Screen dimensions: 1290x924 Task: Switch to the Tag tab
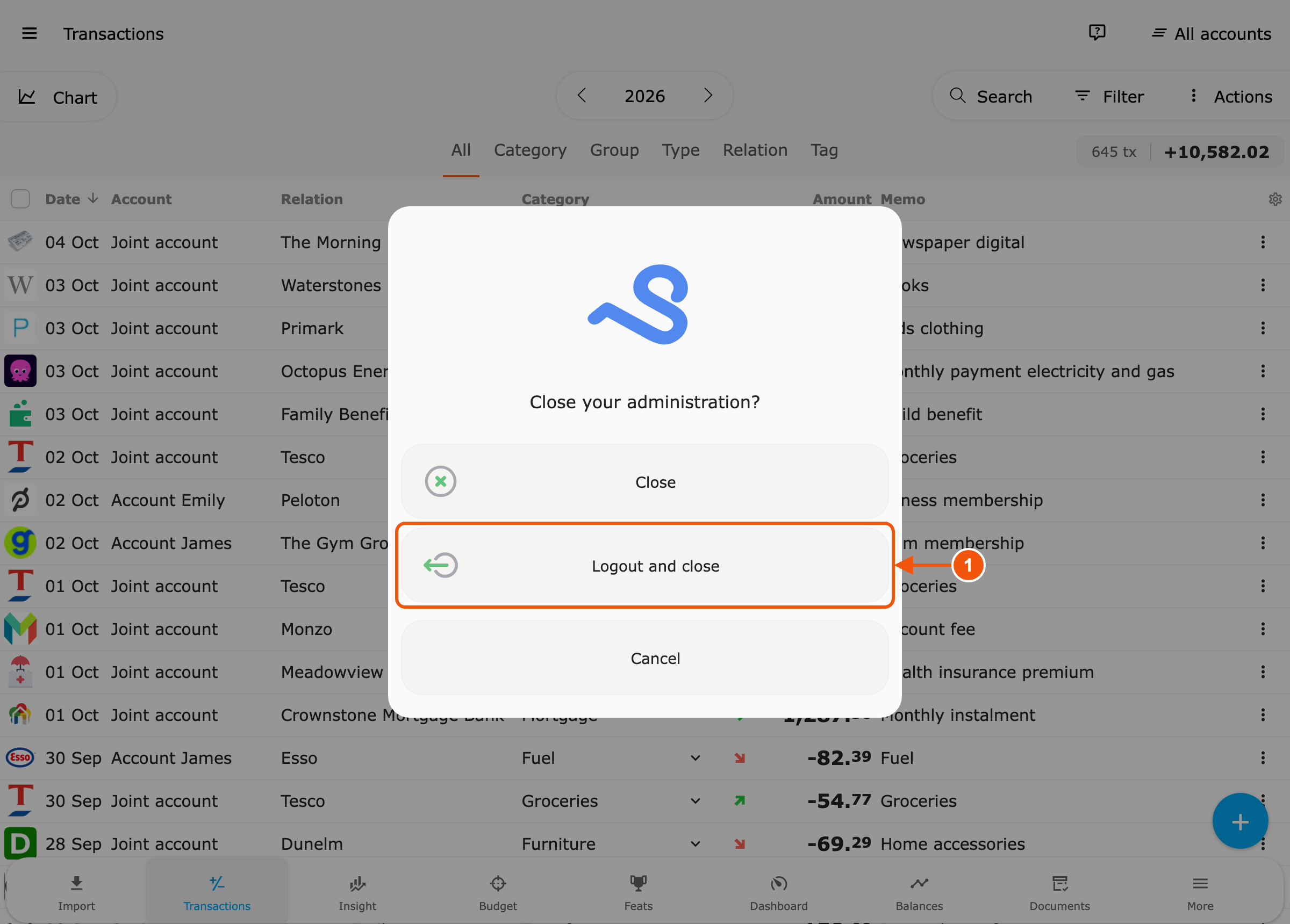tap(824, 150)
